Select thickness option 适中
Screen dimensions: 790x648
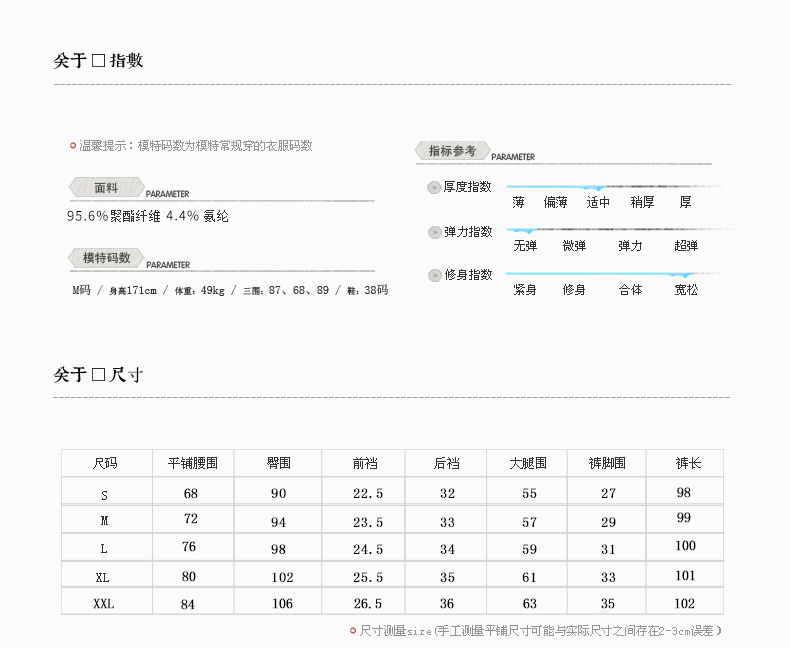pos(598,203)
